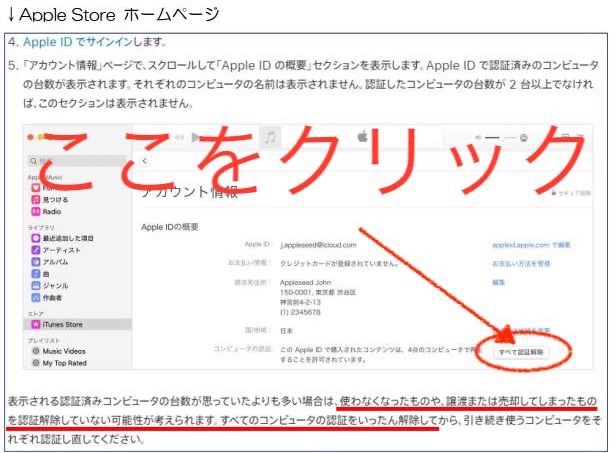The width and height of the screenshot is (616, 453).
Task: Click the Apple IDの概要 heading
Action: (170, 227)
